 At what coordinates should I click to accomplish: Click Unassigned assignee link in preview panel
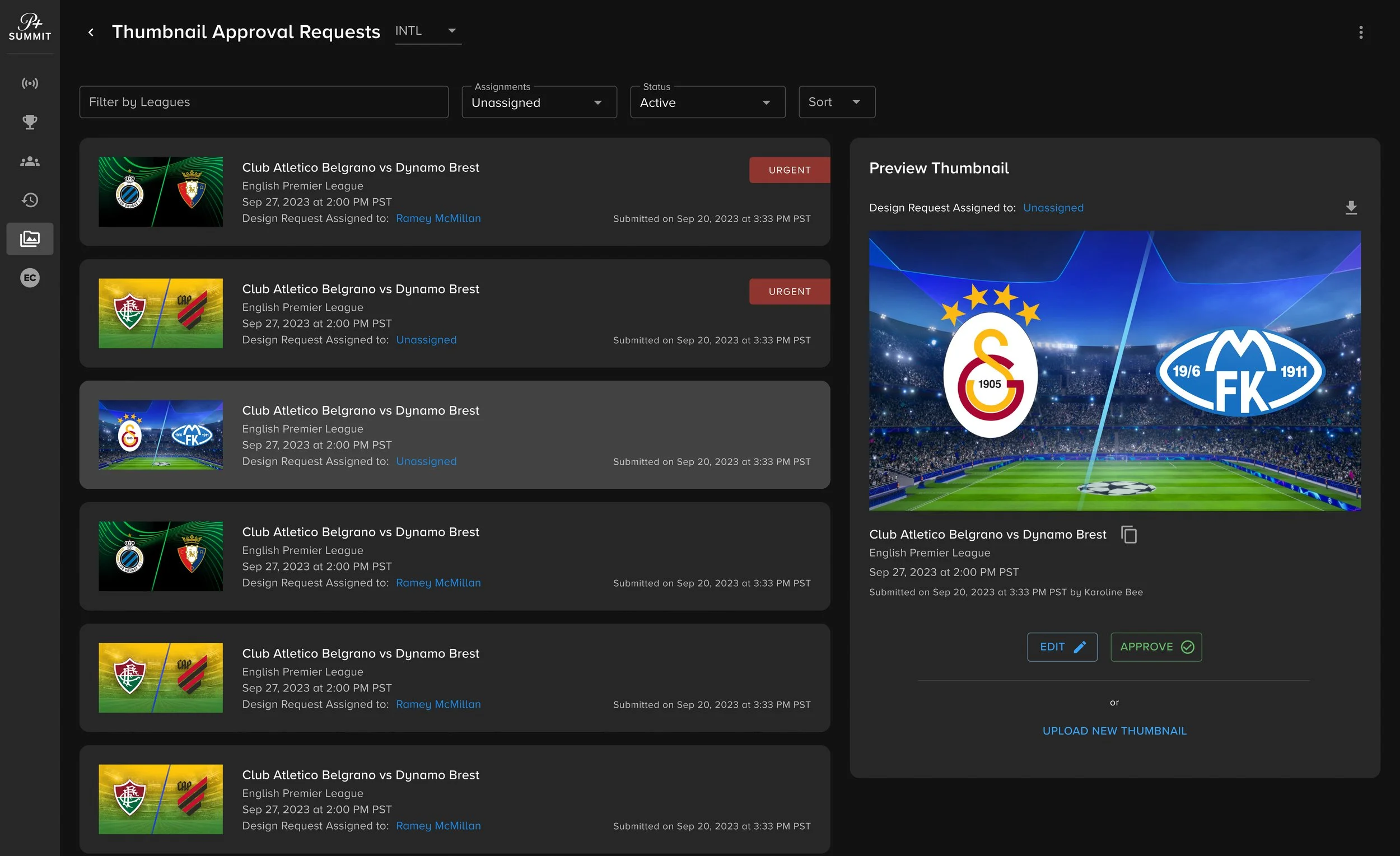click(x=1053, y=208)
